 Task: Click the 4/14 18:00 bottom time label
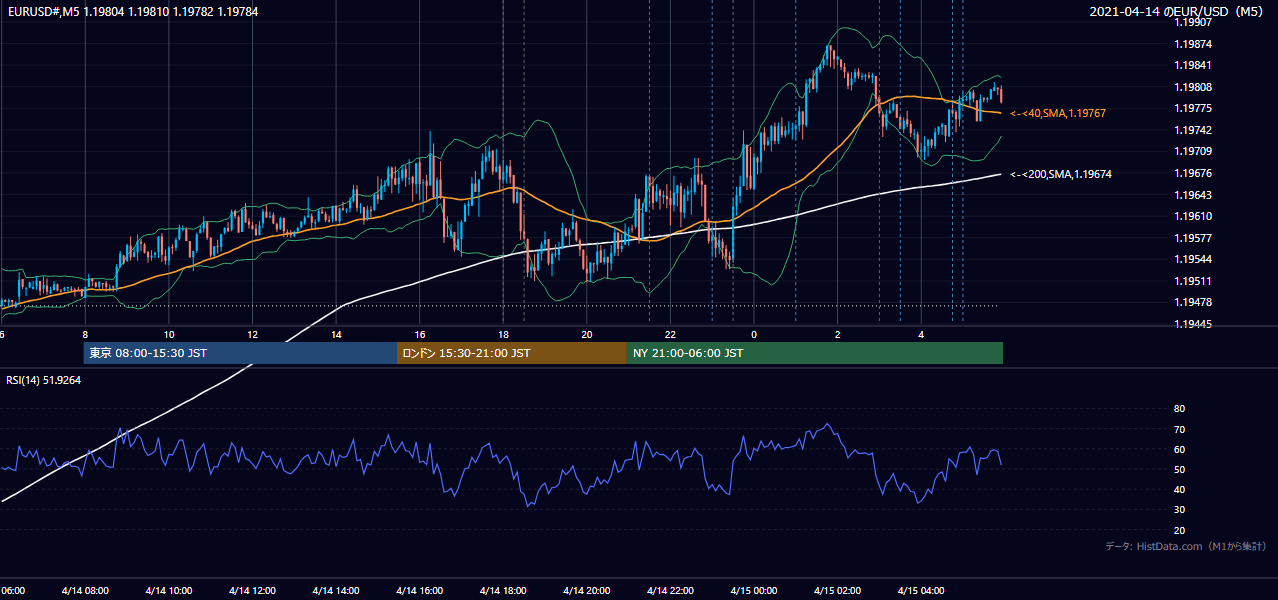tap(503, 591)
